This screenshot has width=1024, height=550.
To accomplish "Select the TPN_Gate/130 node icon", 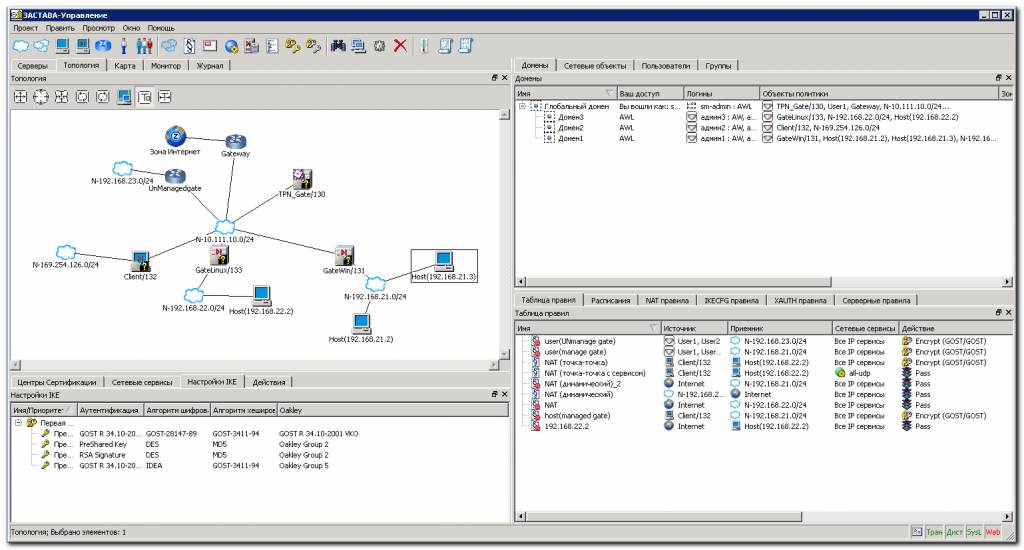I will [x=302, y=178].
